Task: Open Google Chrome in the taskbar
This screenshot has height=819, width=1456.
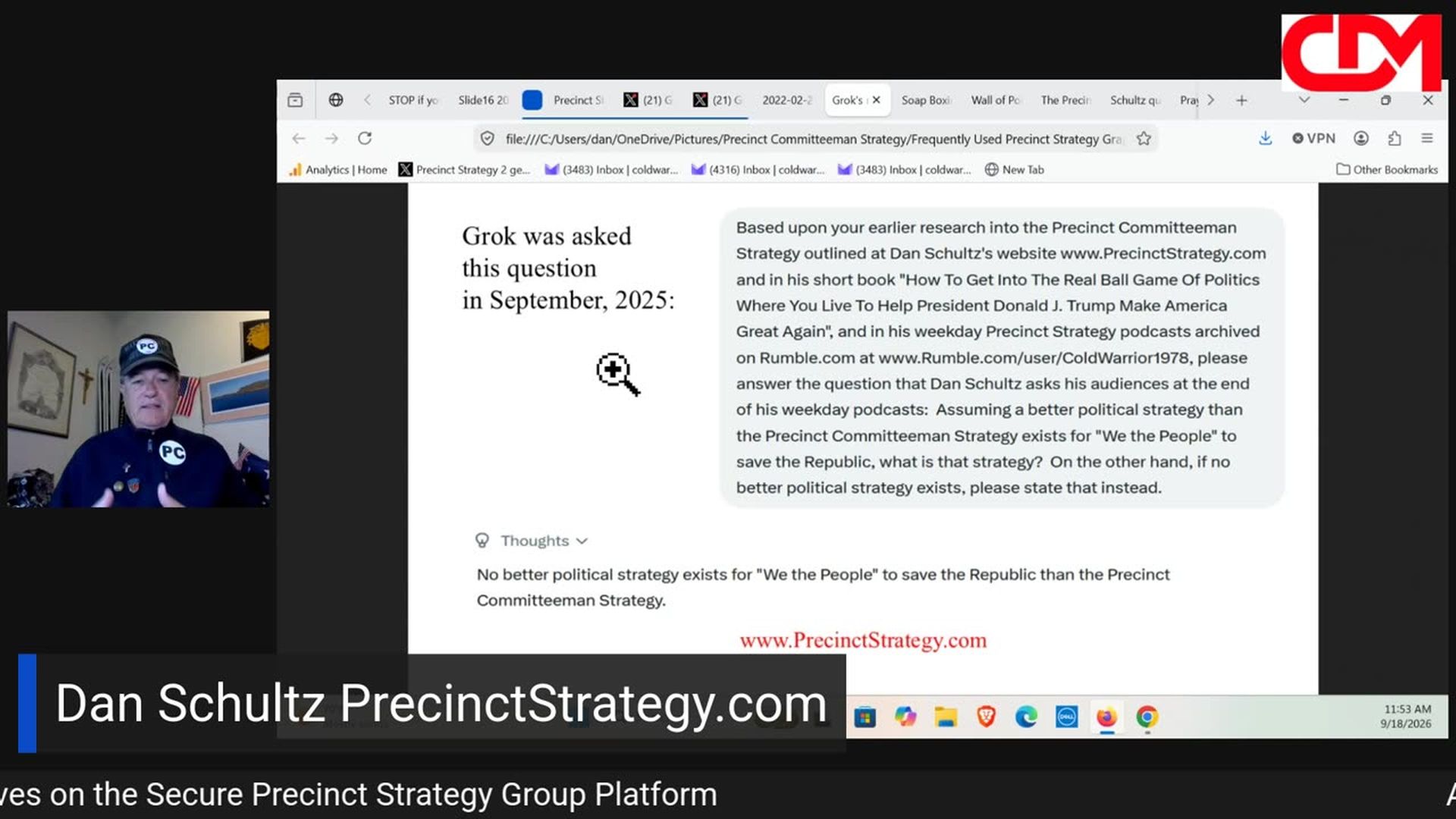Action: tap(1147, 717)
